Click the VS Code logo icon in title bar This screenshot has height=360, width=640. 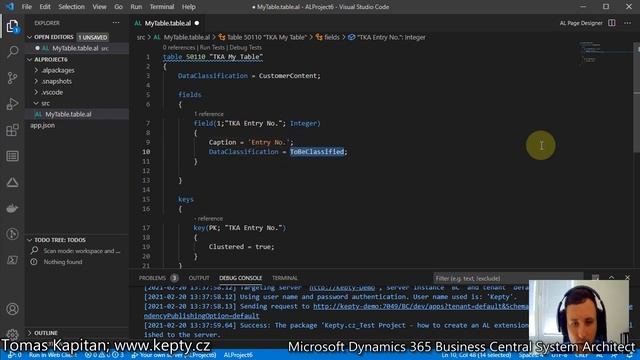click(x=10, y=7)
